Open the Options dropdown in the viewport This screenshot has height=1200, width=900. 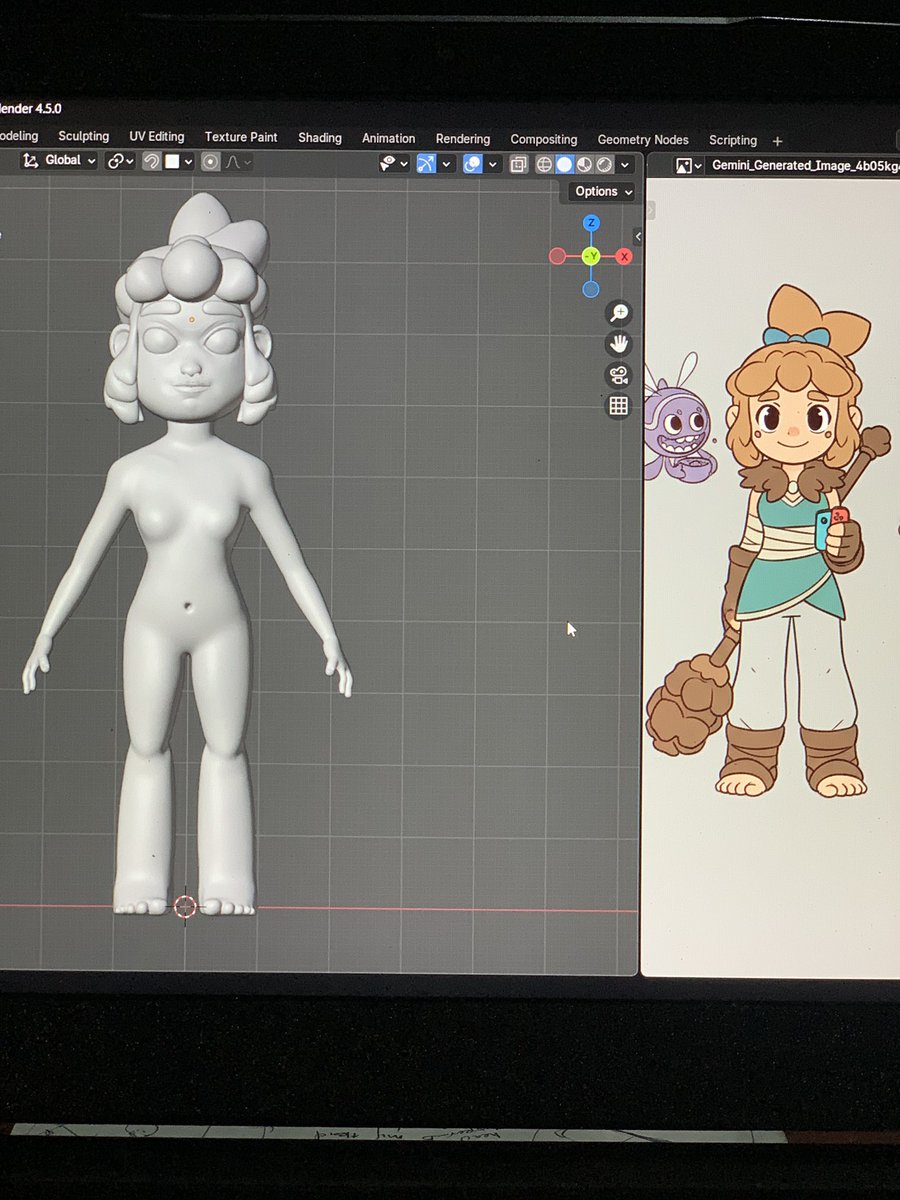[600, 191]
